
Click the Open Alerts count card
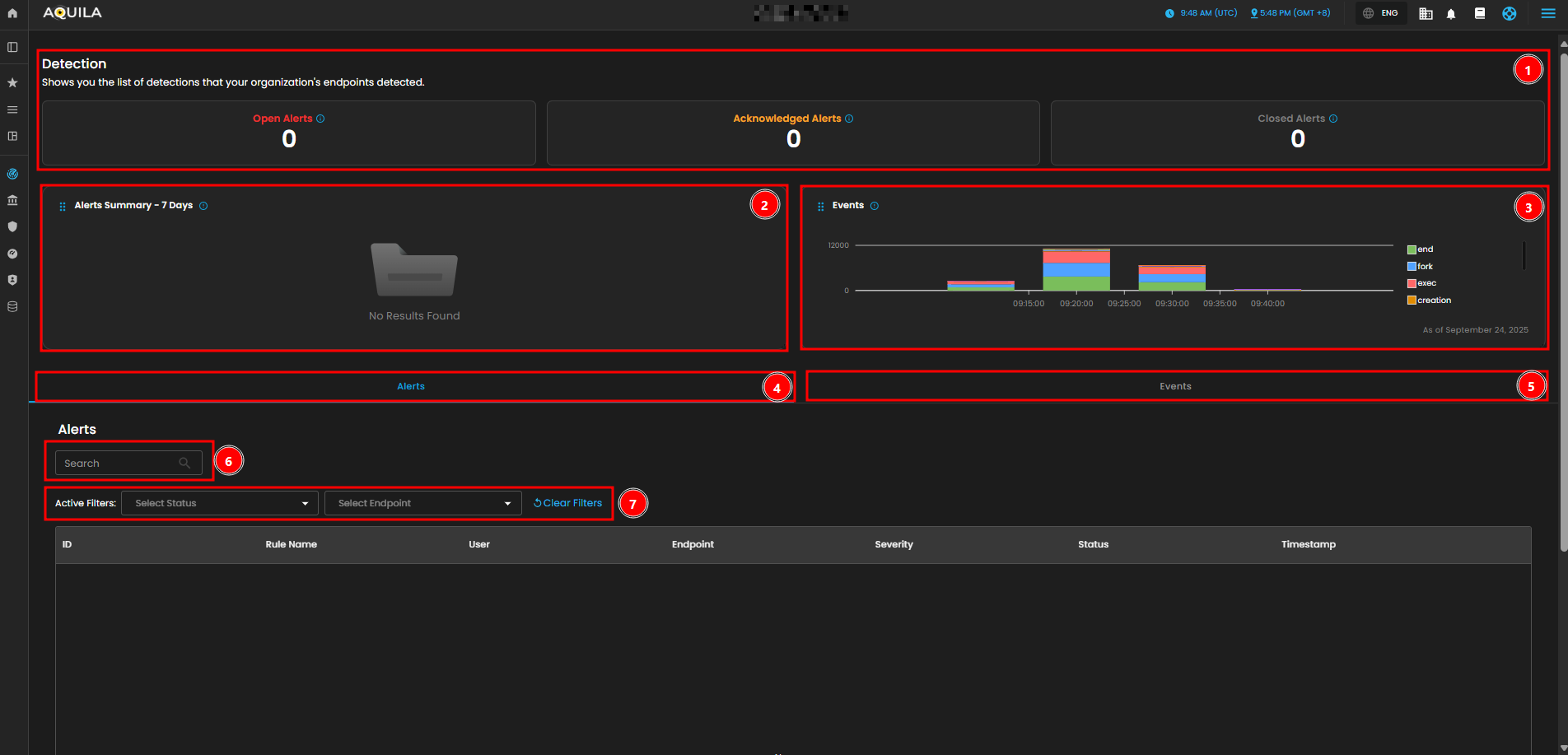coord(288,133)
